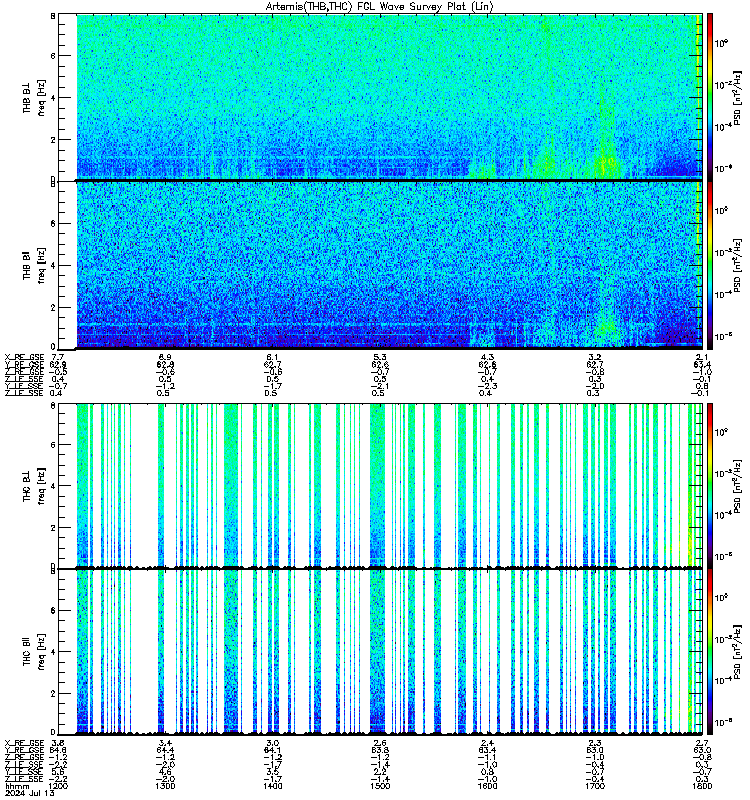Image resolution: width=750 pixels, height=800 pixels.
Task: Click the 'PSD [nT²/Hz]' label beside the THC B∥ color bar
Action: (x=737, y=652)
